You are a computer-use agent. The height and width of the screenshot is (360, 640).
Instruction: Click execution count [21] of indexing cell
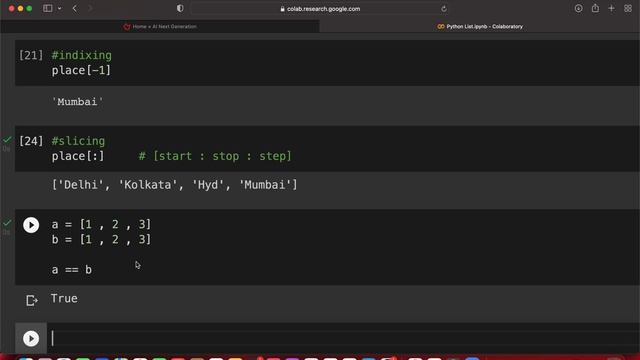(31, 55)
